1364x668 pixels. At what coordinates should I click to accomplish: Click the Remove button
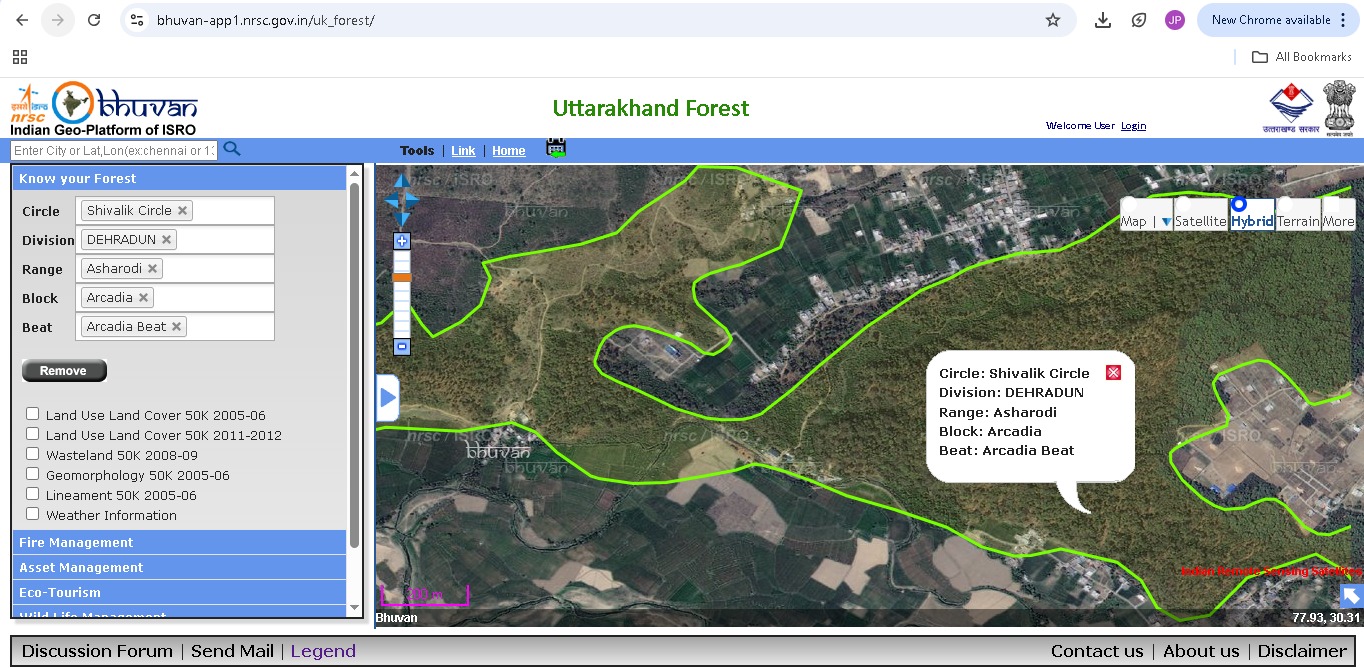63,371
